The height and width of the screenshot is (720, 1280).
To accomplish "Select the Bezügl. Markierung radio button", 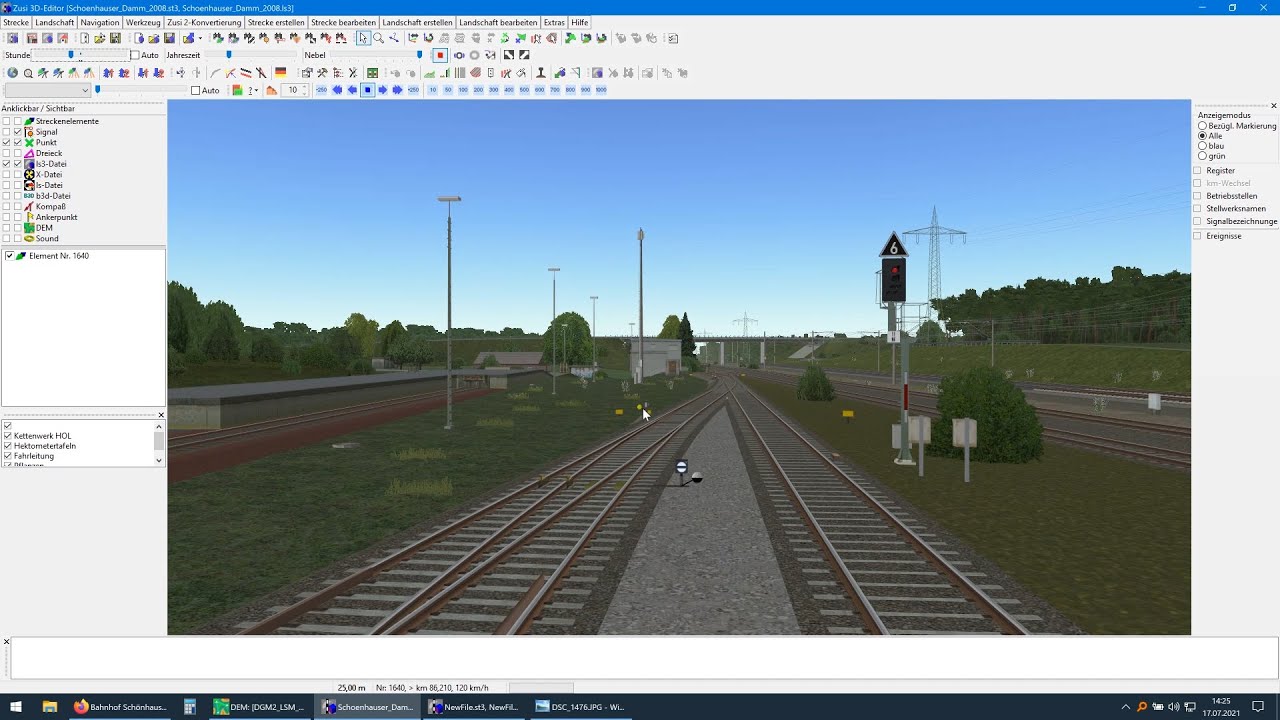I will coord(1203,126).
